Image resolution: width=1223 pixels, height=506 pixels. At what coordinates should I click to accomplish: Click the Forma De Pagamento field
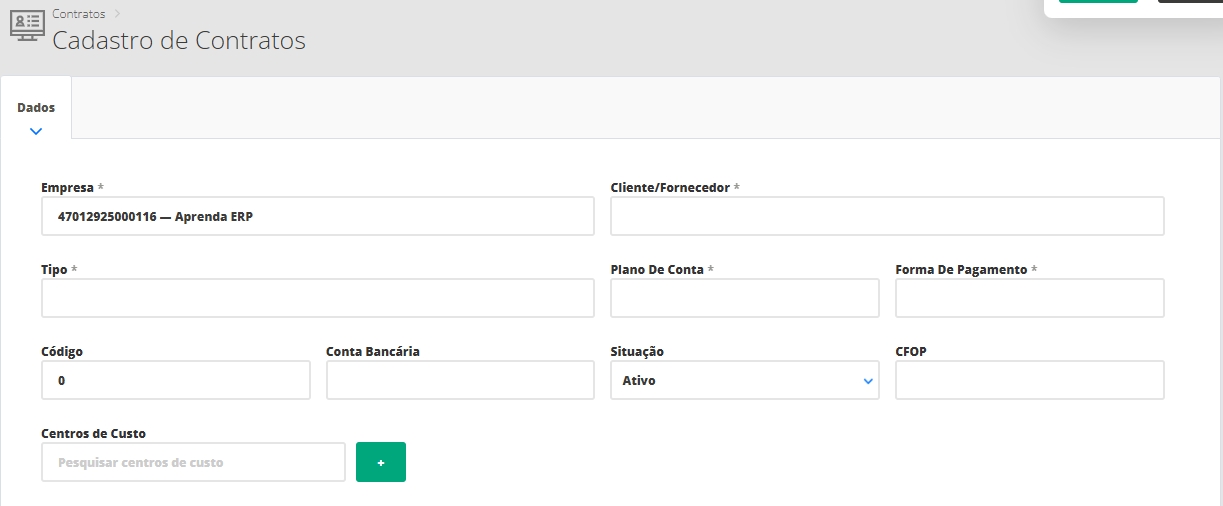coord(1029,298)
